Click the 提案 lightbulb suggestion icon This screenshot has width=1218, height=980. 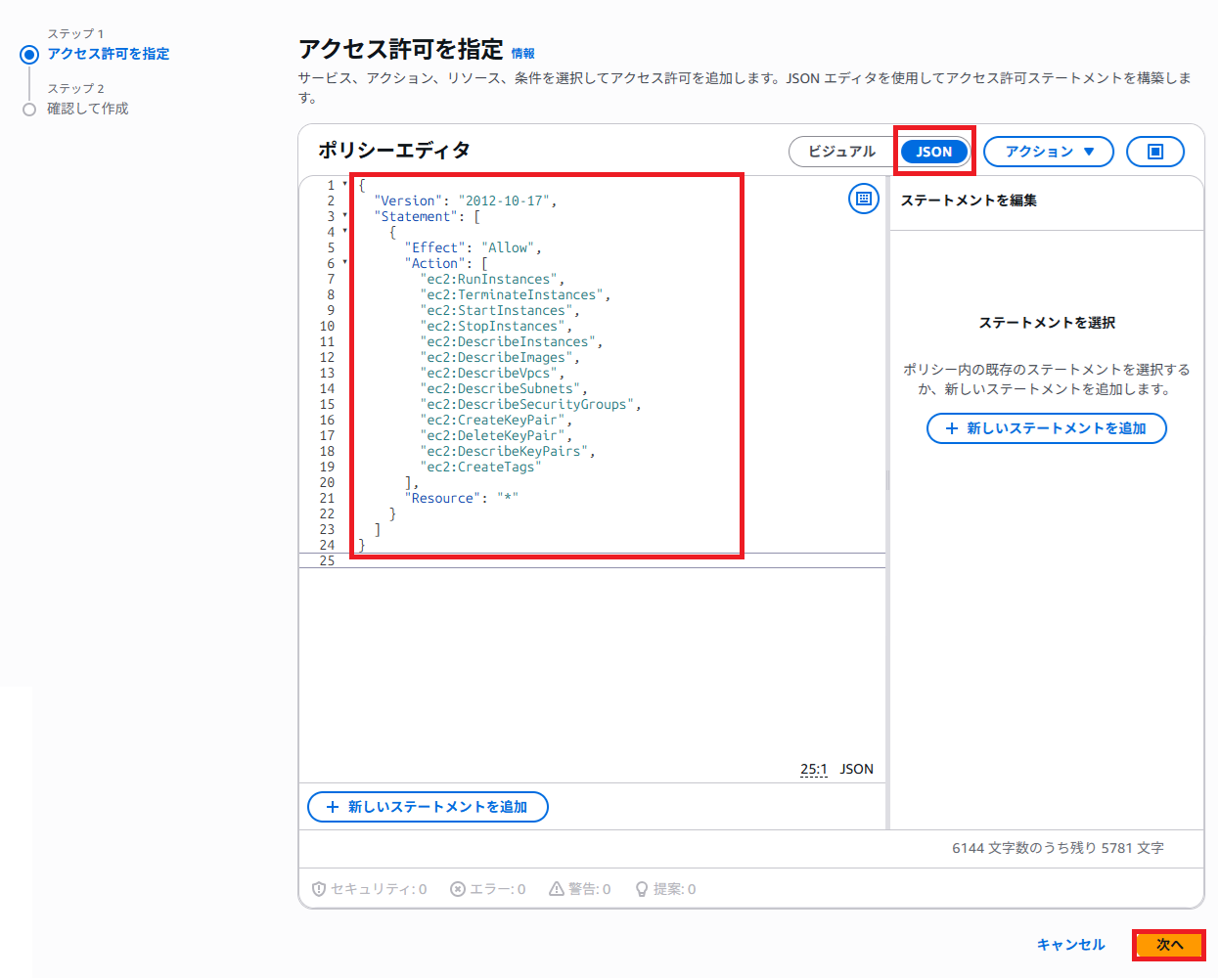(642, 889)
